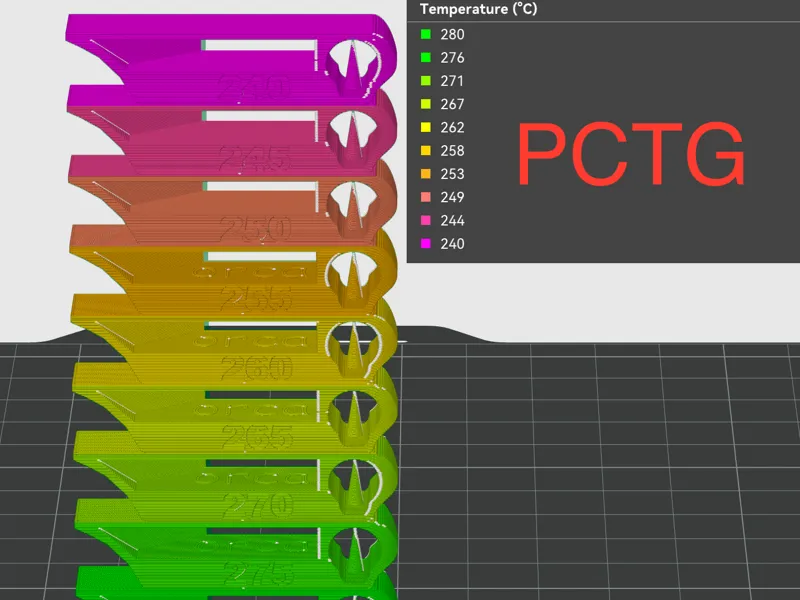
Task: Select legend value 258
Action: 453,151
